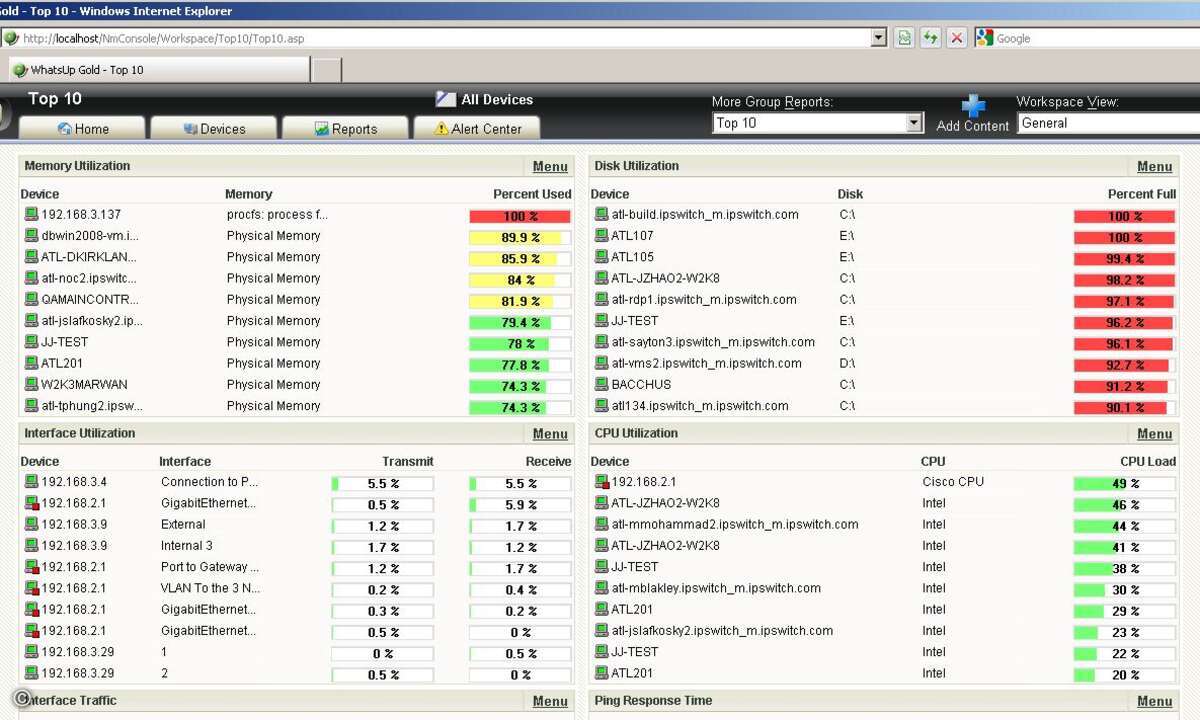Select the ATL-DKIRKLAN device icon
1200x720 pixels.
(x=31, y=257)
